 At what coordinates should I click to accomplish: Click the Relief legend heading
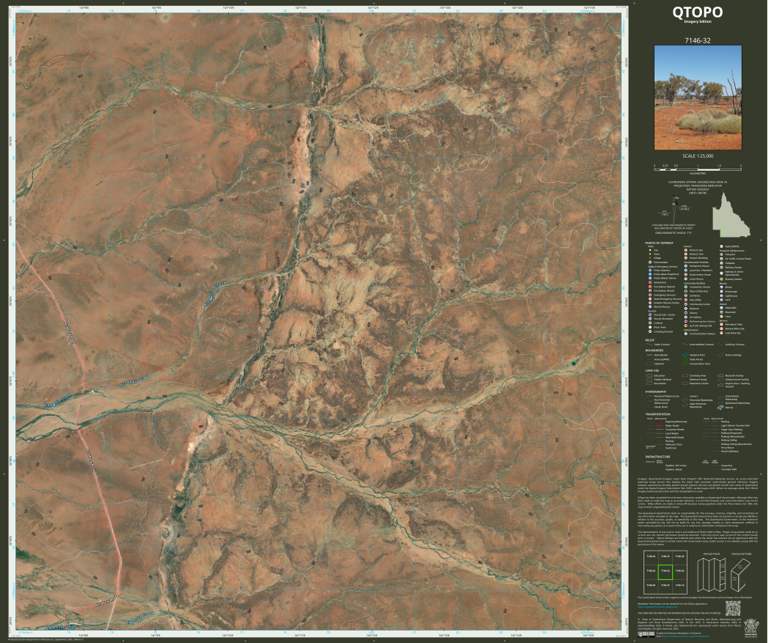[649, 340]
